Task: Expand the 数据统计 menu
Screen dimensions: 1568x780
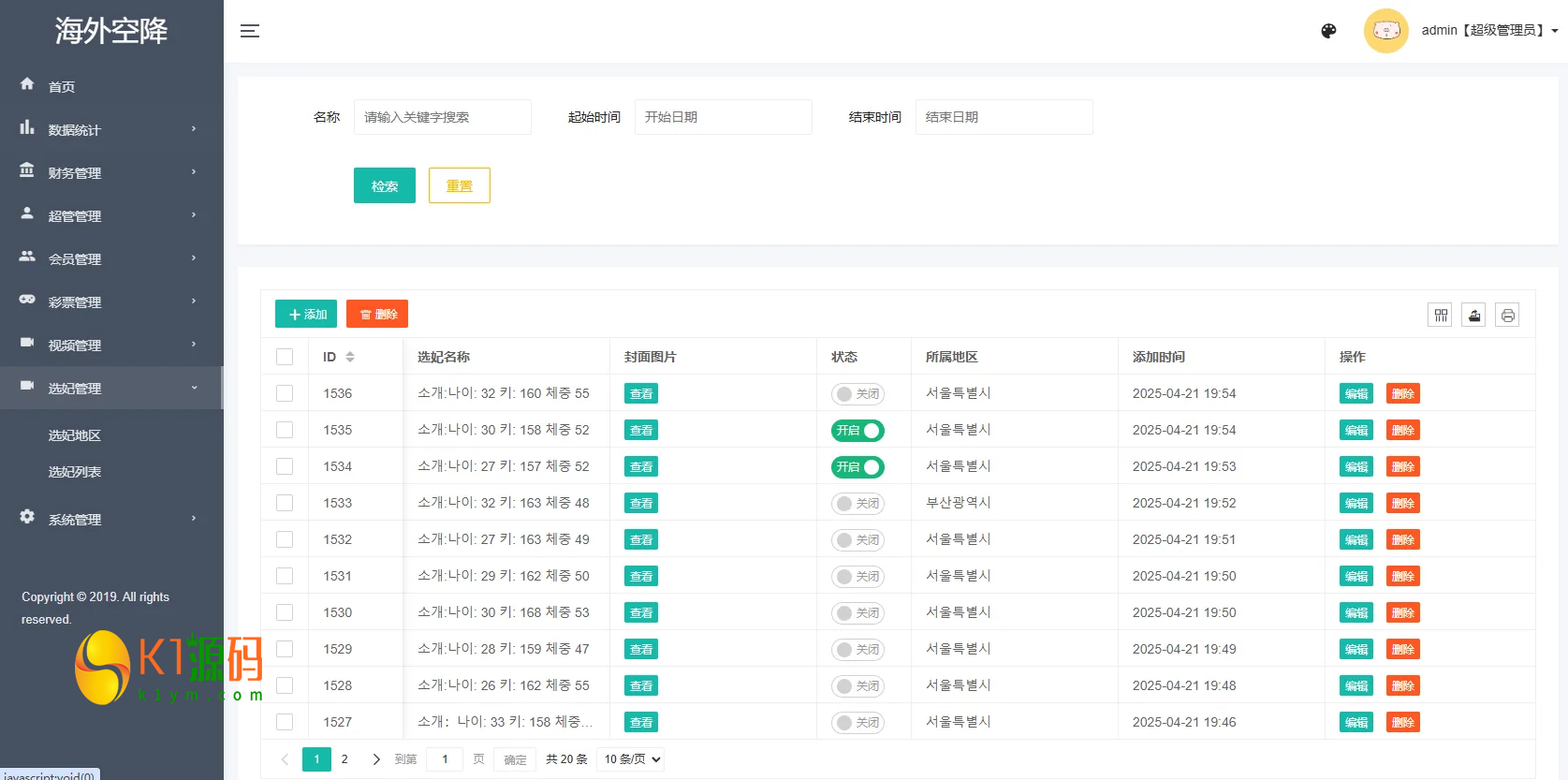Action: click(x=111, y=129)
